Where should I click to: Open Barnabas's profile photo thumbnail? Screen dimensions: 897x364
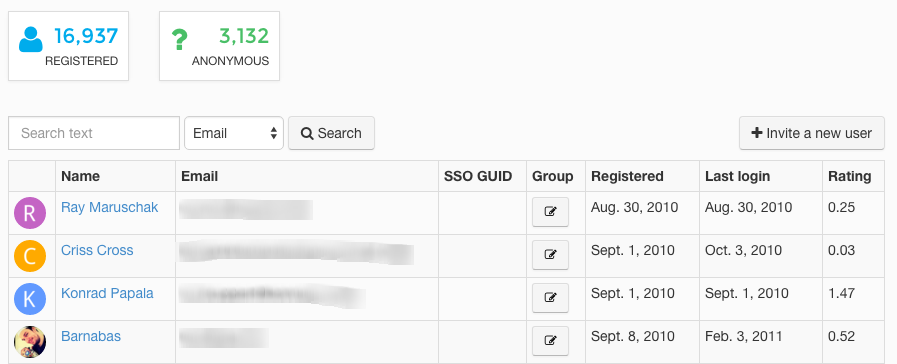point(30,342)
